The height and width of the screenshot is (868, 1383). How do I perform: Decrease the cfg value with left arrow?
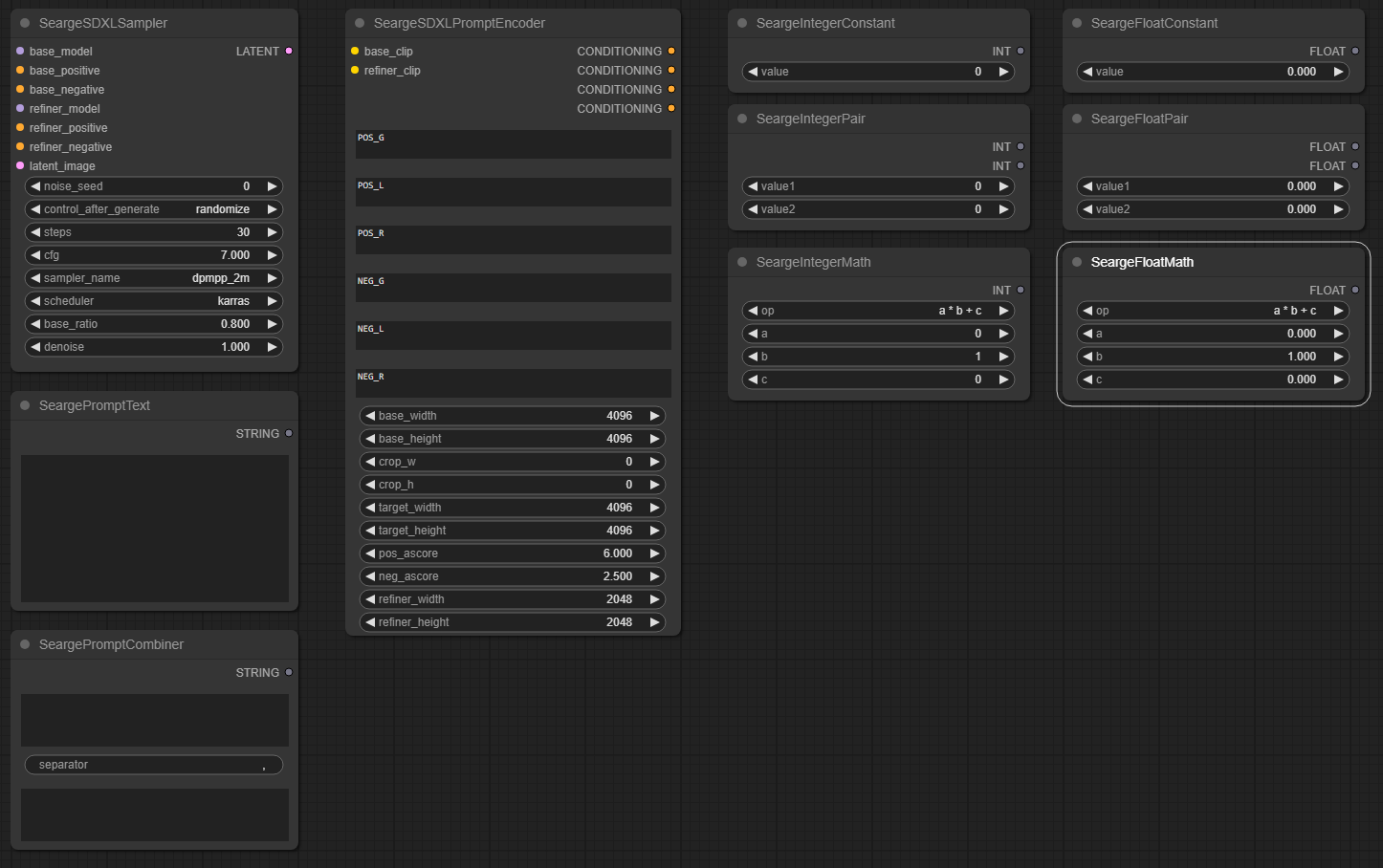pyautogui.click(x=35, y=255)
